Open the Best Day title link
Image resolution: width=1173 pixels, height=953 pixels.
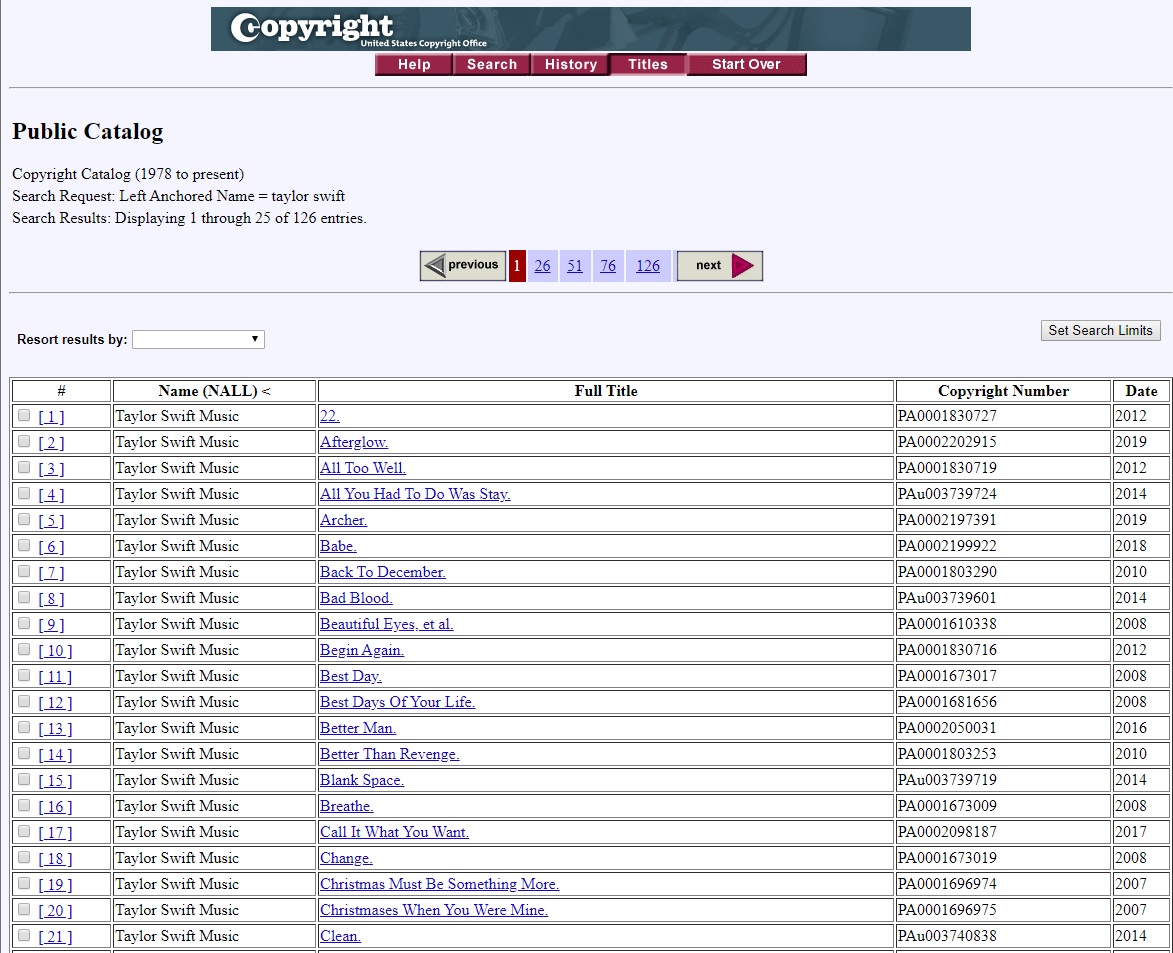(x=351, y=676)
